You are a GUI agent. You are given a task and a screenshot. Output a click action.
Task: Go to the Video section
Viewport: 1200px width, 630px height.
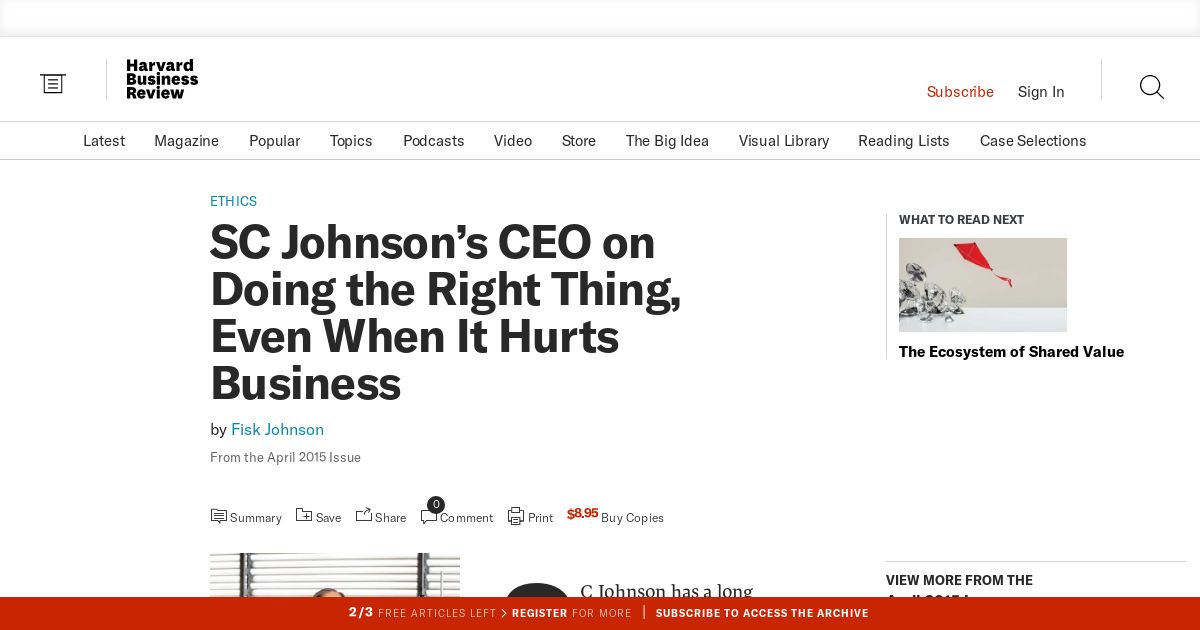click(513, 141)
